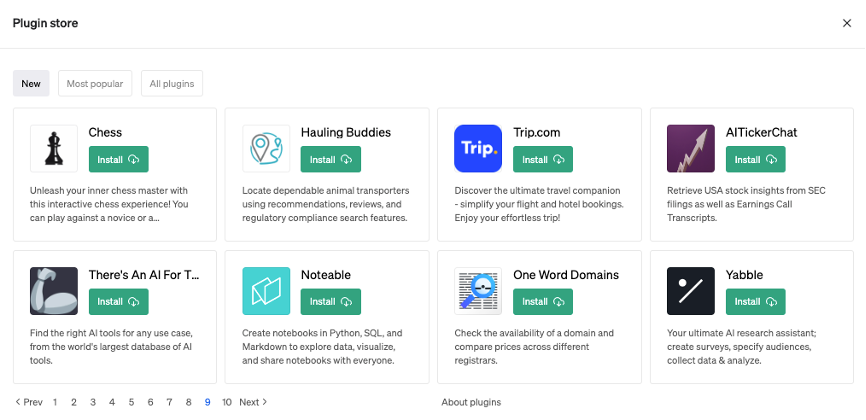Viewport: 866px width, 420px height.
Task: Close the Plugin store dialog
Action: pos(847,23)
